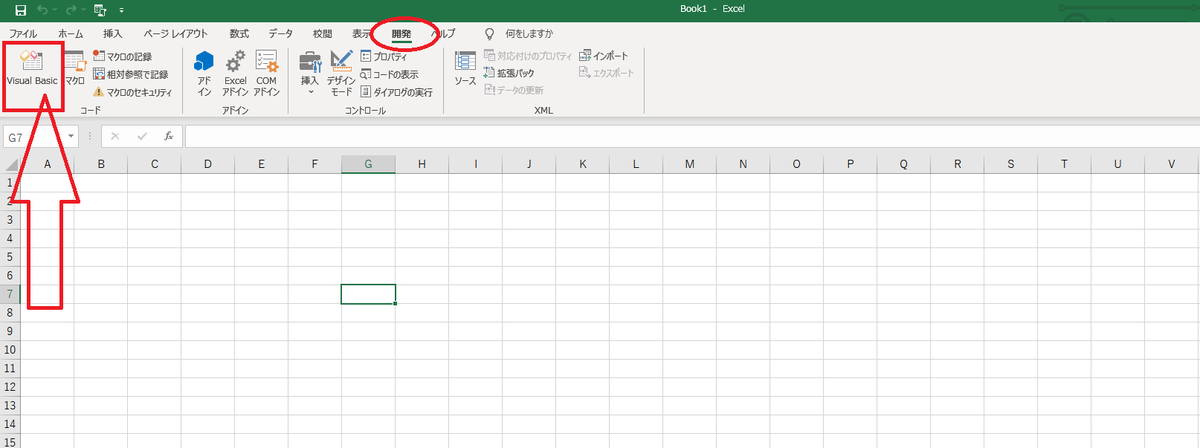
Task: Open the マクロ (Macros) dialog
Action: tap(74, 70)
